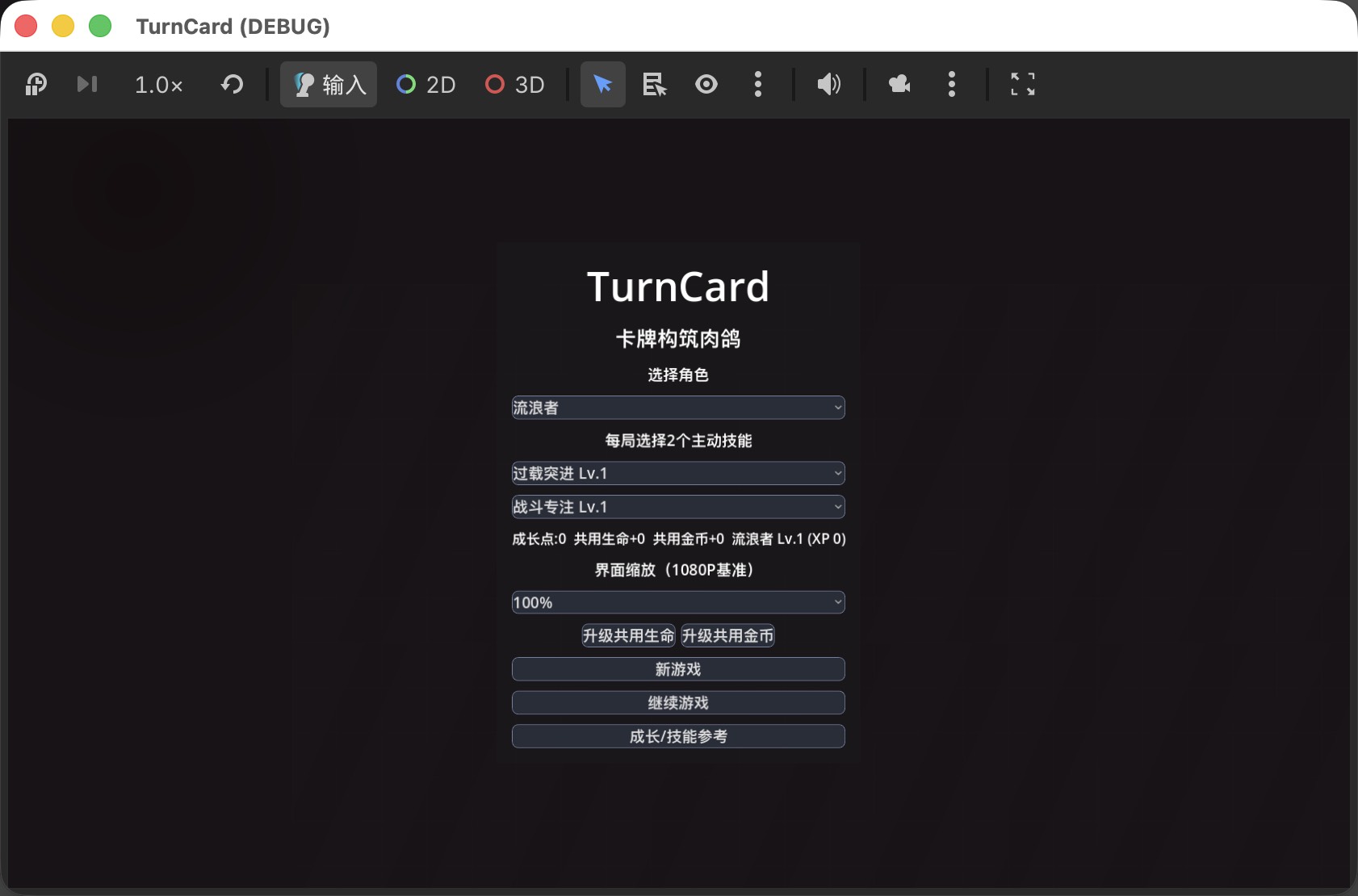
Task: Toggle the camera override icon
Action: point(899,84)
